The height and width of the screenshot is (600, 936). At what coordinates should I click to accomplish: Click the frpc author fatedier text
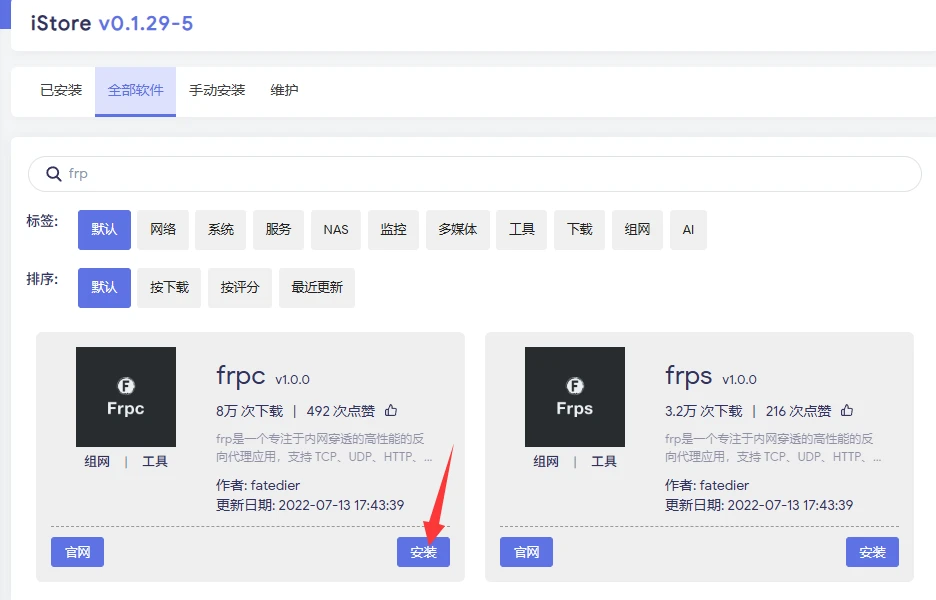(258, 485)
